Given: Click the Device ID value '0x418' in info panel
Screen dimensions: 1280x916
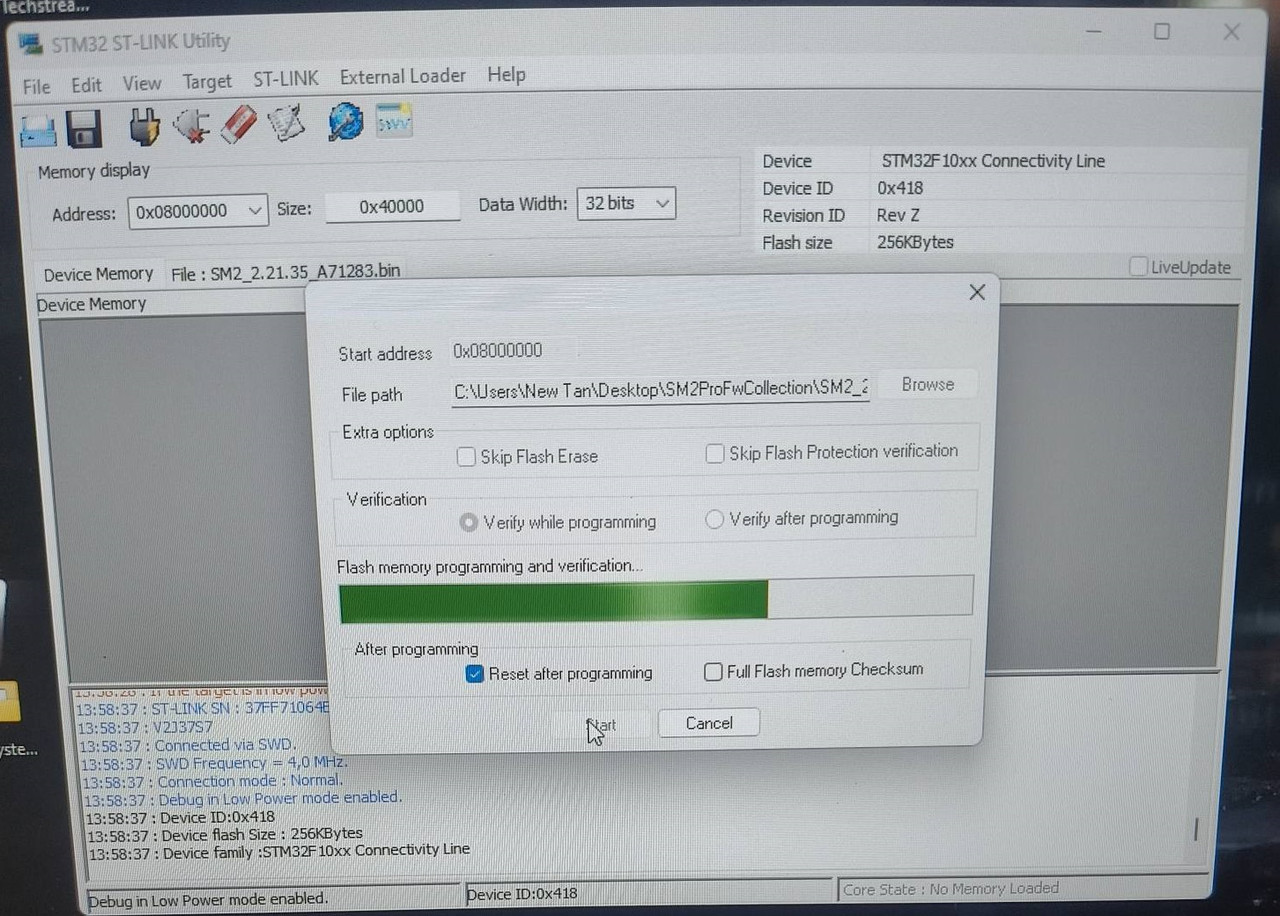Looking at the screenshot, I should pyautogui.click(x=900, y=188).
